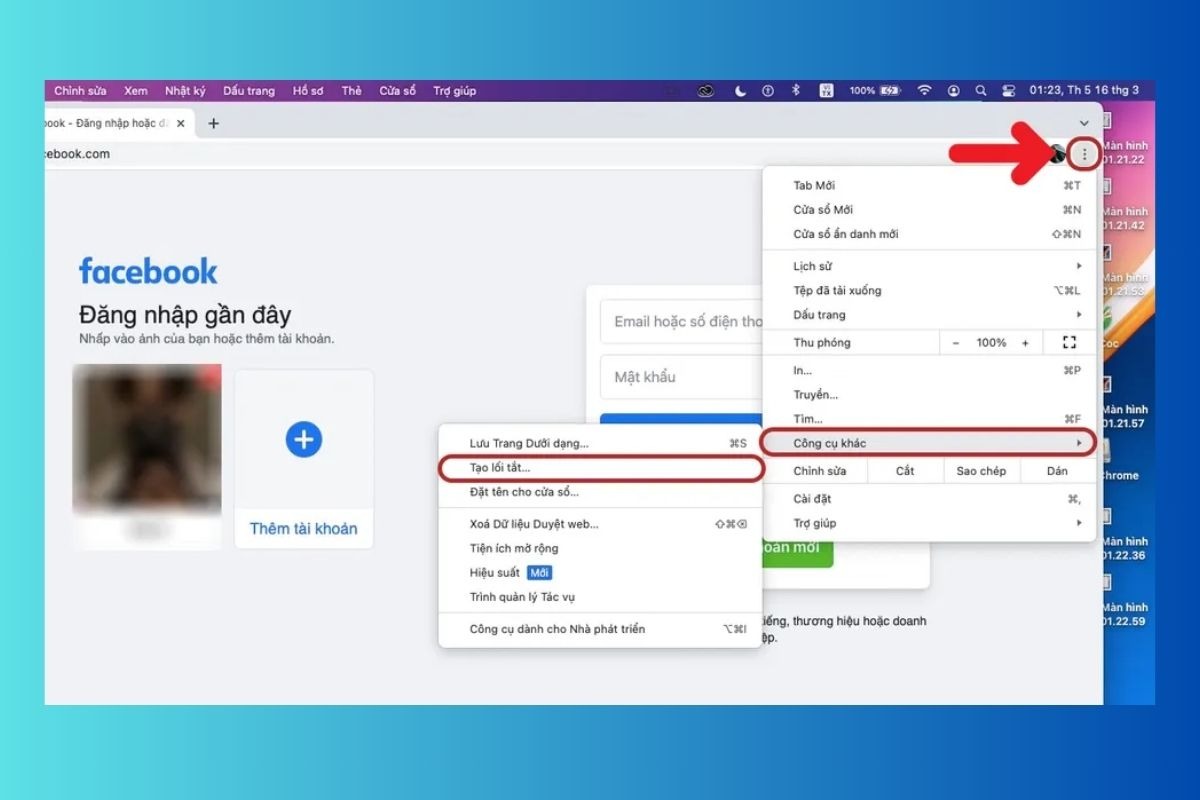Open the tab search chevron in tab strip
1200x800 pixels.
pos(1084,123)
